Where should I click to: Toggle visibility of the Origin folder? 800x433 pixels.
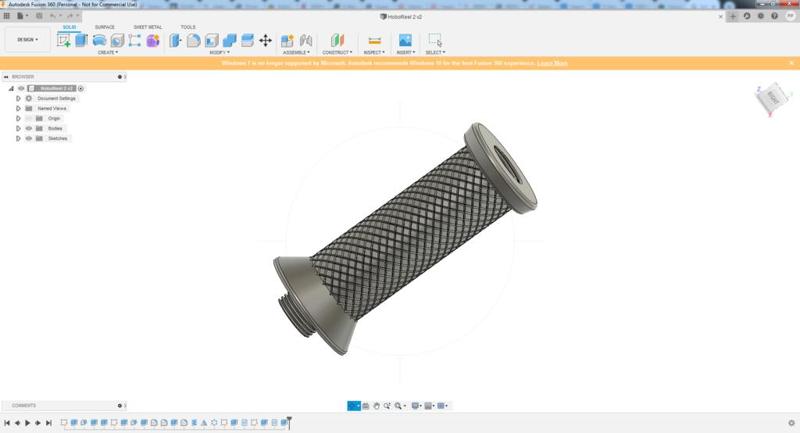[29, 118]
